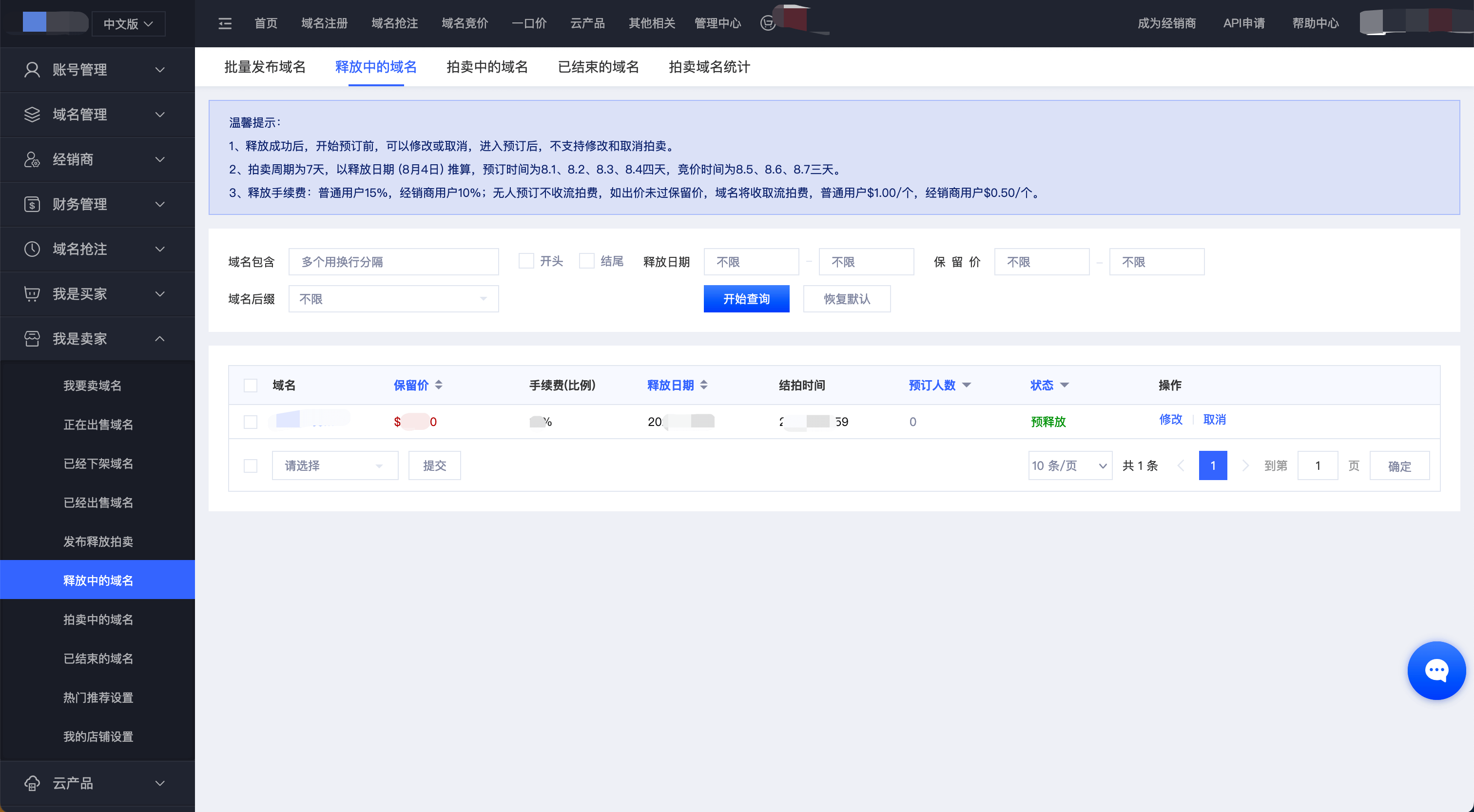Click the sidebar collapse hamburger icon

click(225, 23)
